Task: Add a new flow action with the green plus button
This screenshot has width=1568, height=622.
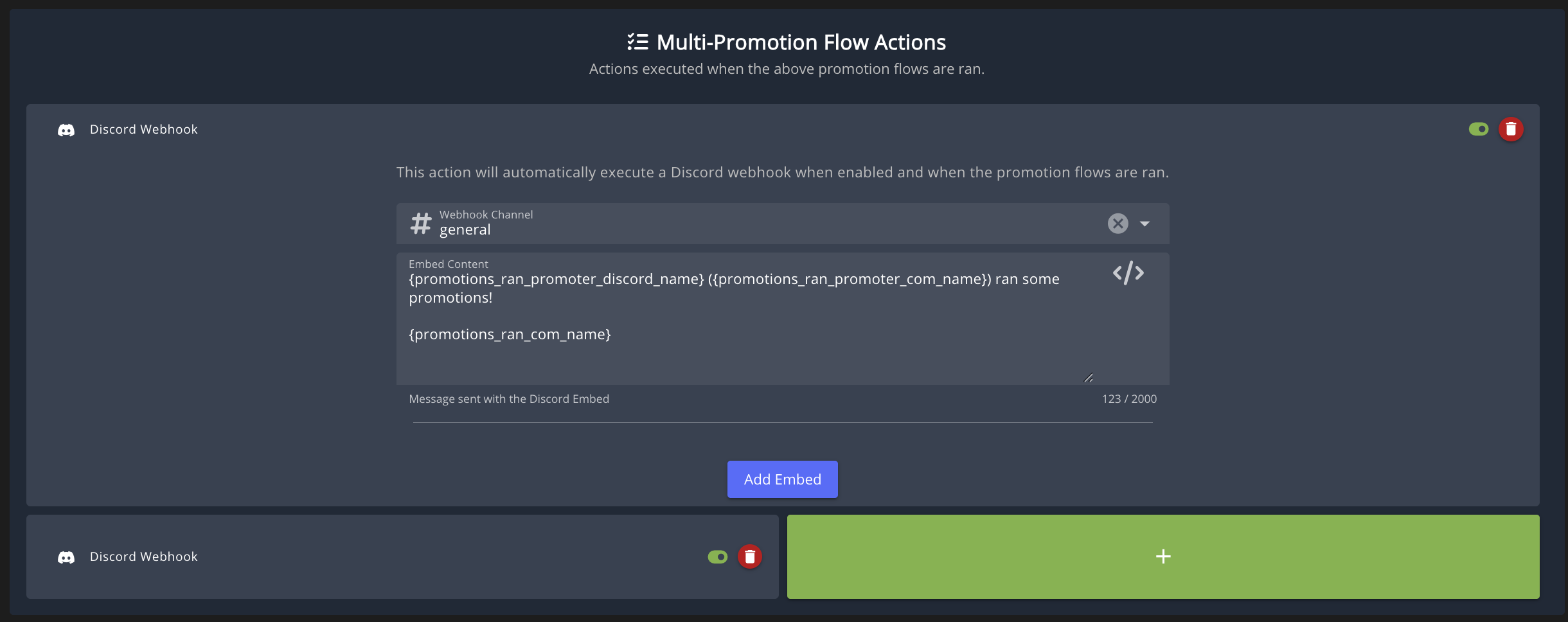Action: tap(1163, 556)
